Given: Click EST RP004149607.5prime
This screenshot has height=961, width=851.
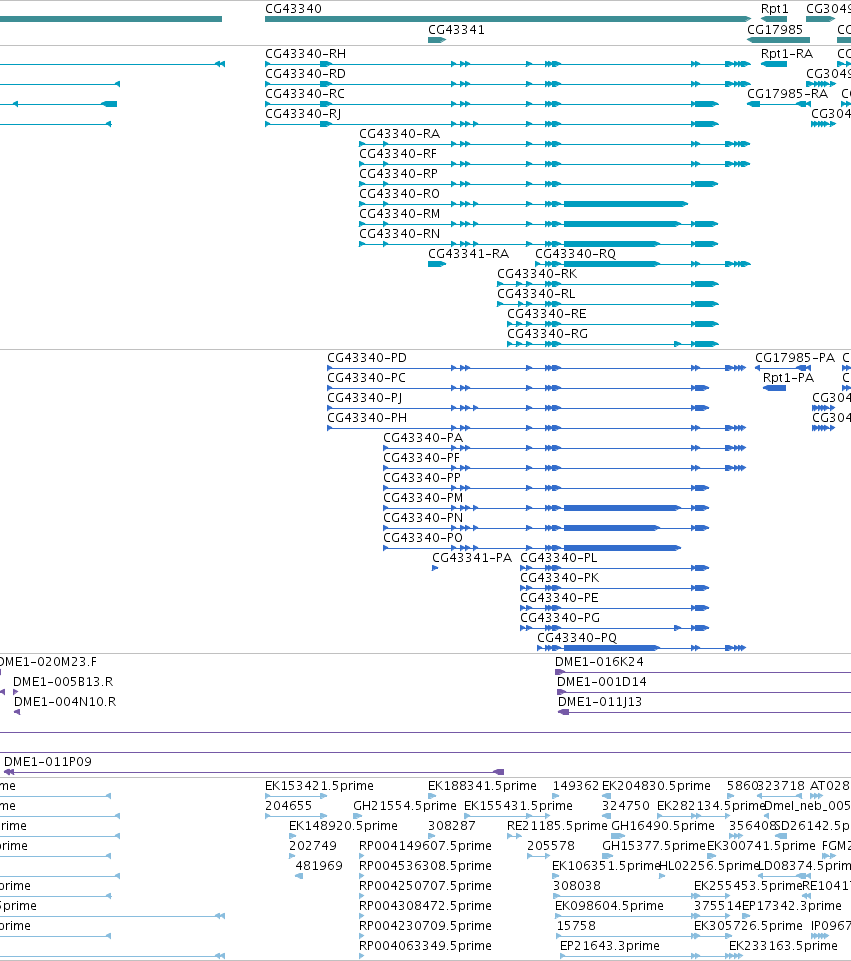Looking at the screenshot, I should coord(425,846).
